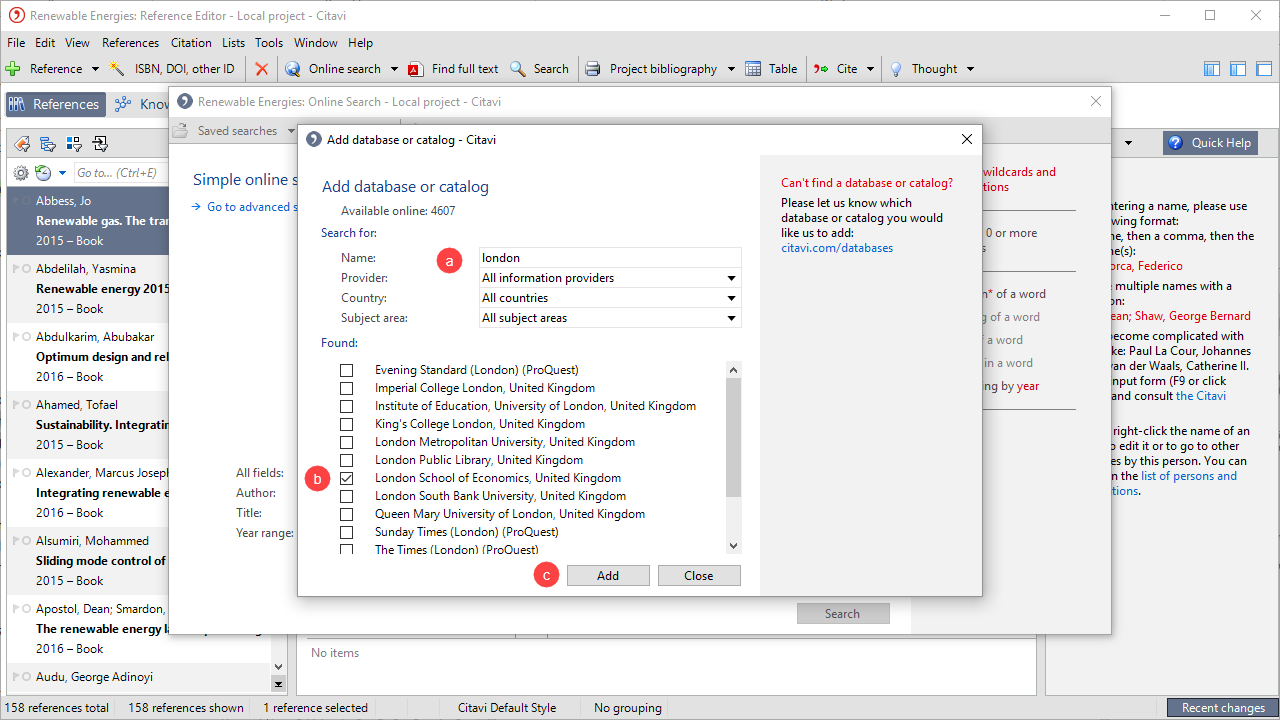1280x720 pixels.
Task: Click the Name search input field
Action: [610, 258]
